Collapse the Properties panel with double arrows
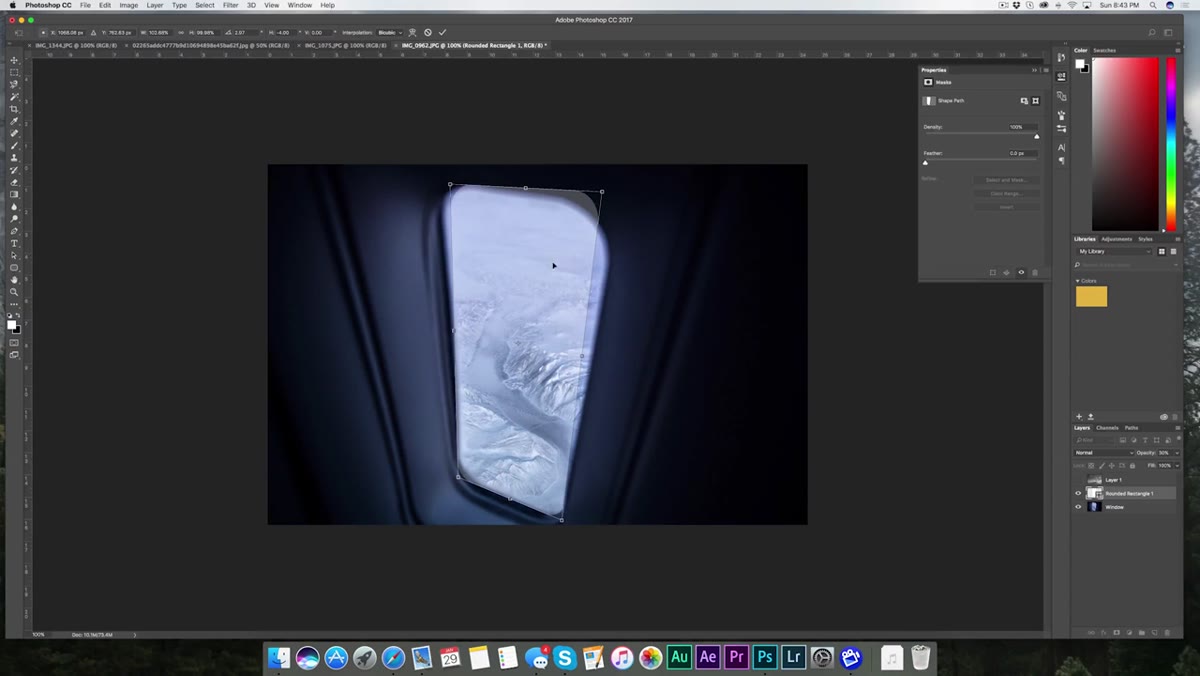This screenshot has width=1200, height=676. [1035, 70]
